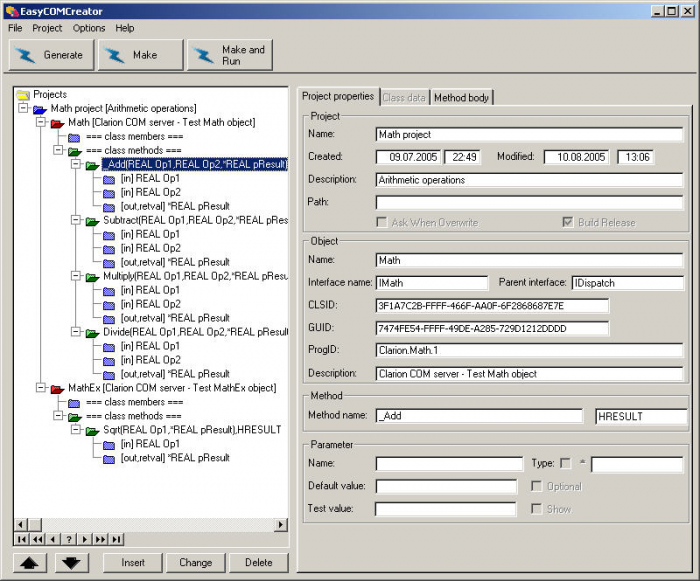Jump to first record navigation icon
This screenshot has width=700, height=581.
click(21, 539)
